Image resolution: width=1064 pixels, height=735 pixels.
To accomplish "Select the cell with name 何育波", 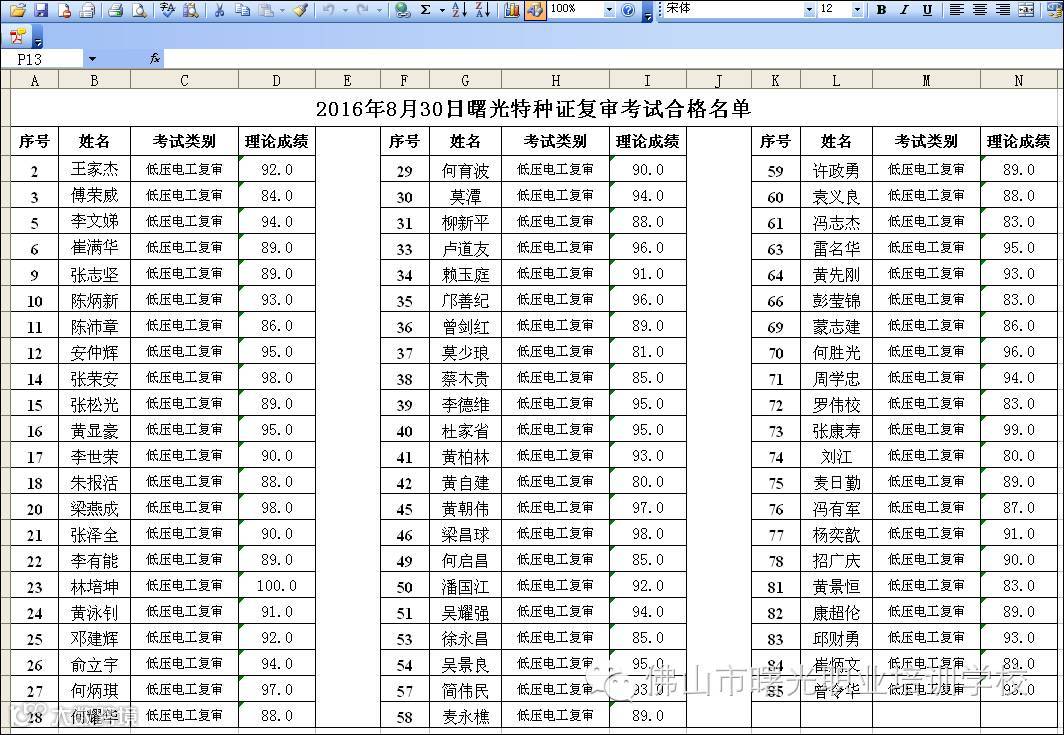I will (466, 169).
